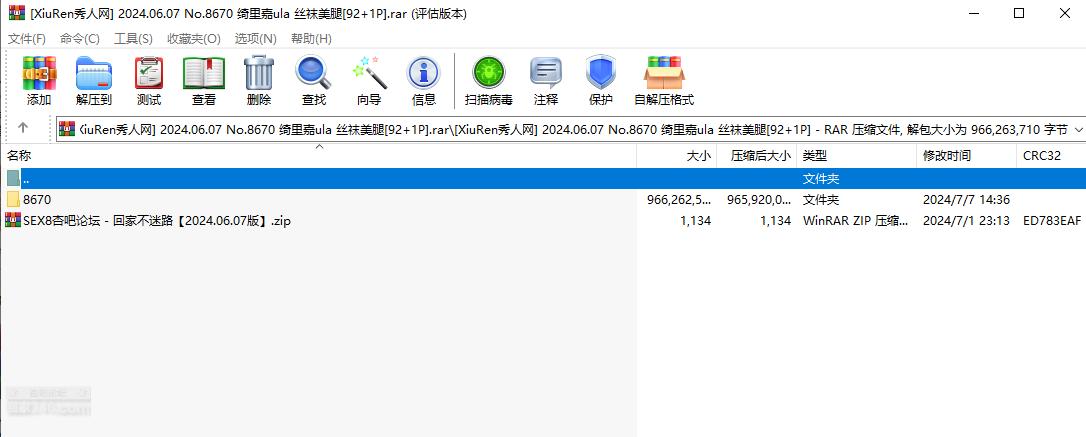Click the 8670 folder's 2024/7/7 14:36 date
The image size is (1086, 437).
coord(966,199)
